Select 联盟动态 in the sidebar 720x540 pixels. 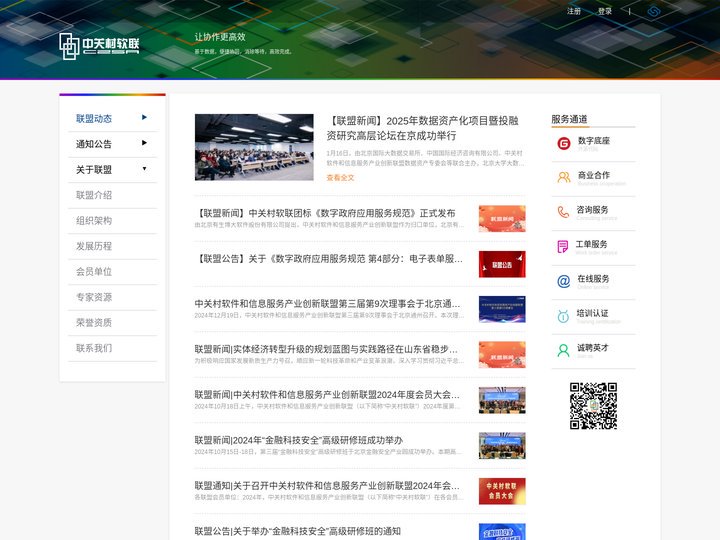coord(94,118)
